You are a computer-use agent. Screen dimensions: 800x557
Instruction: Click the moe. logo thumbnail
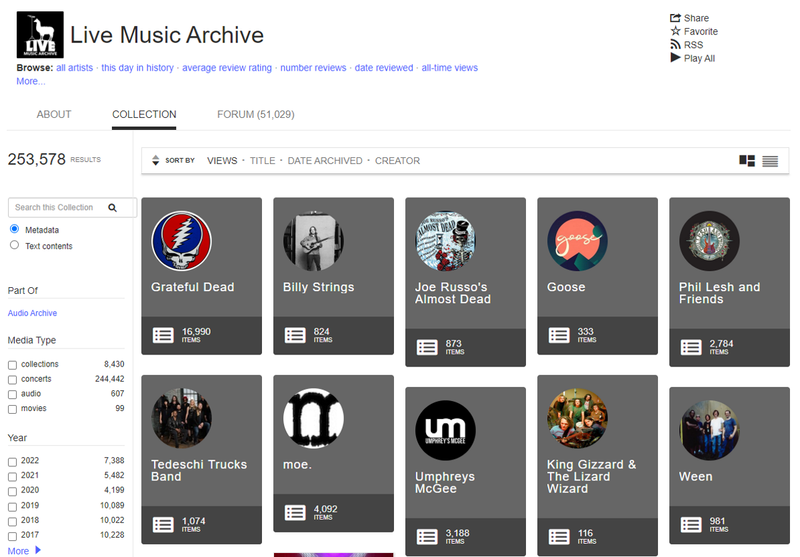[313, 418]
